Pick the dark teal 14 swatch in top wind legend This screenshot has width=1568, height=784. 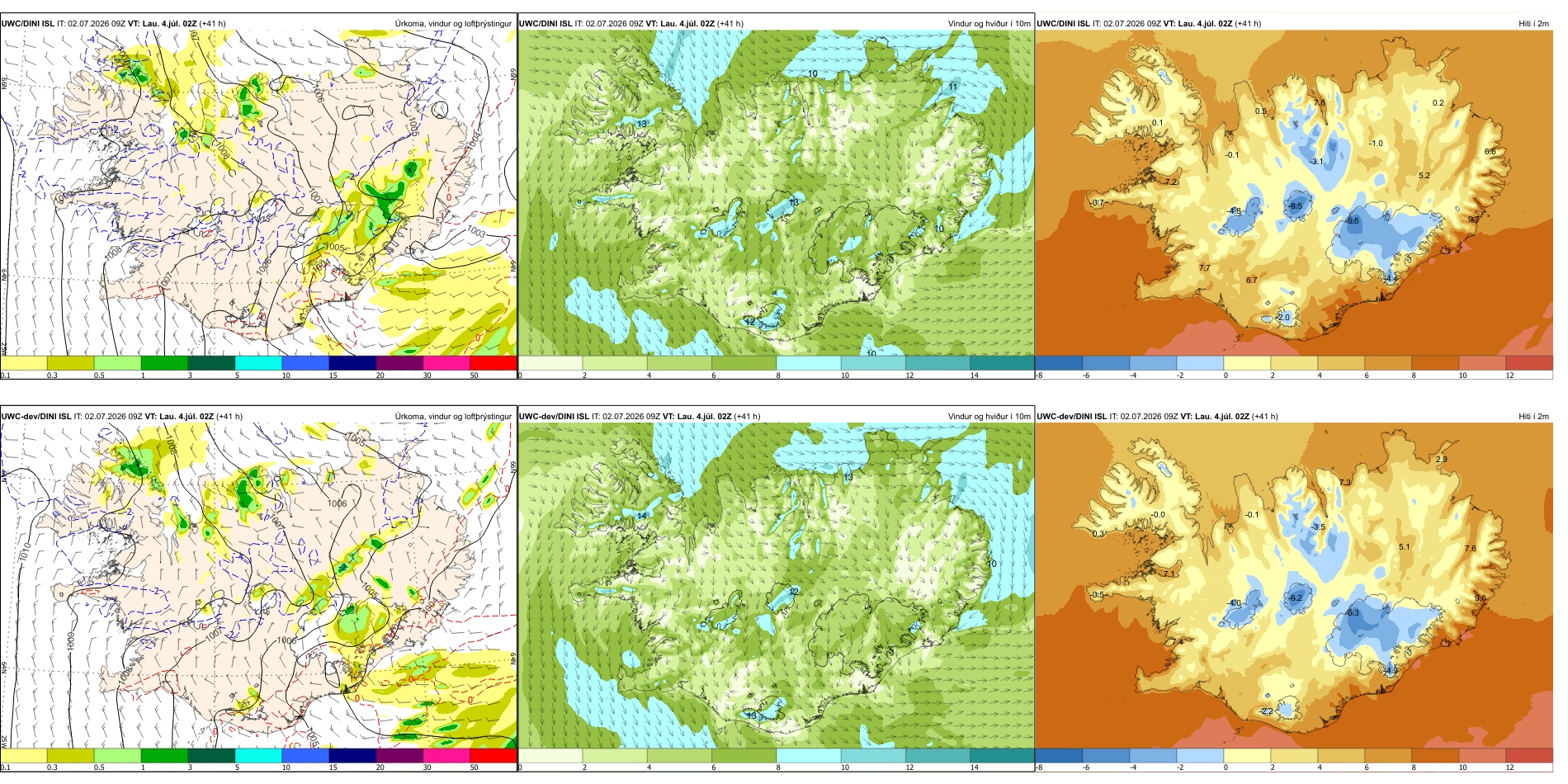(1002, 362)
